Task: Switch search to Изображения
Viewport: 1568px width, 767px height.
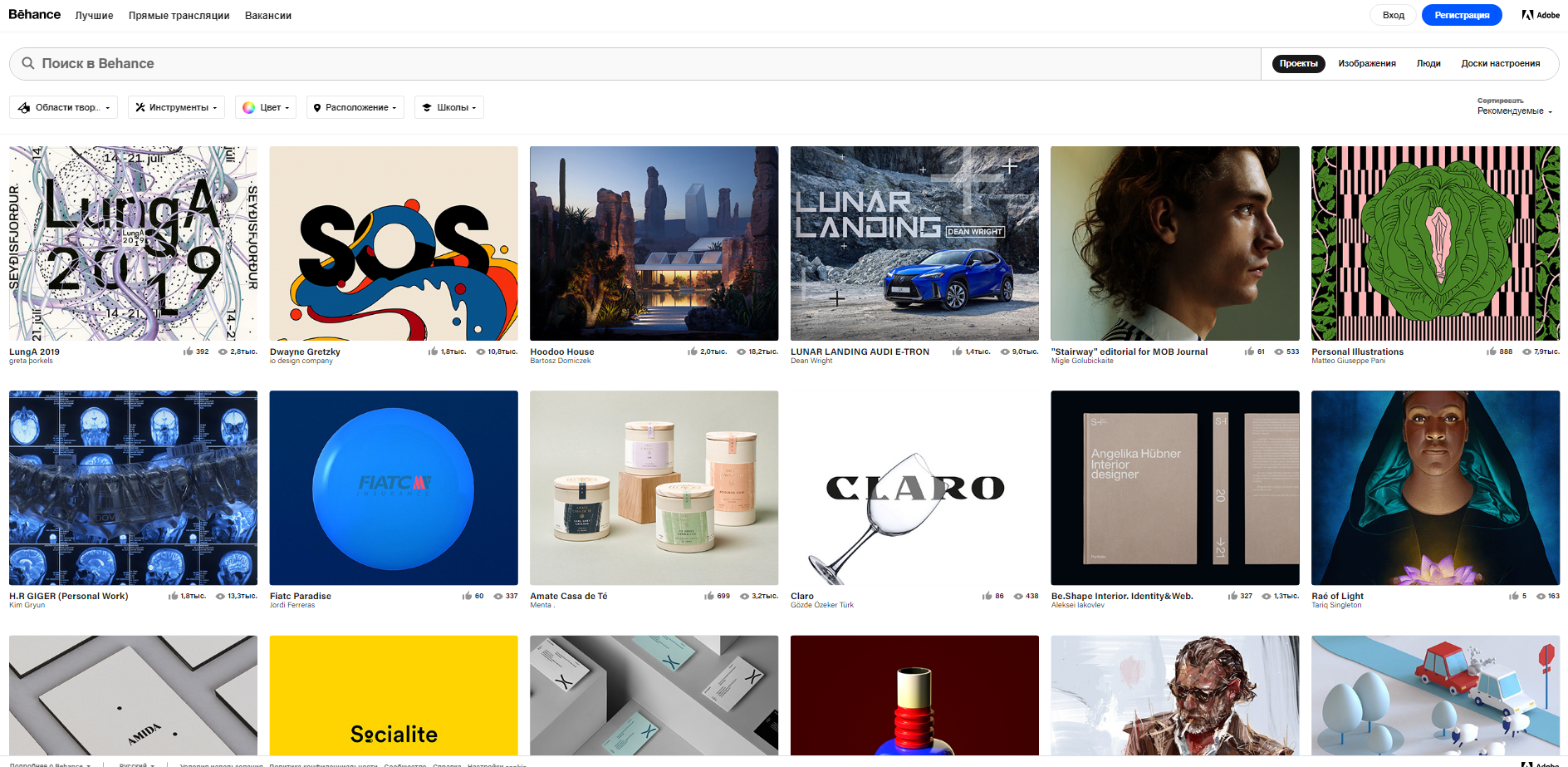Action: coord(1366,63)
